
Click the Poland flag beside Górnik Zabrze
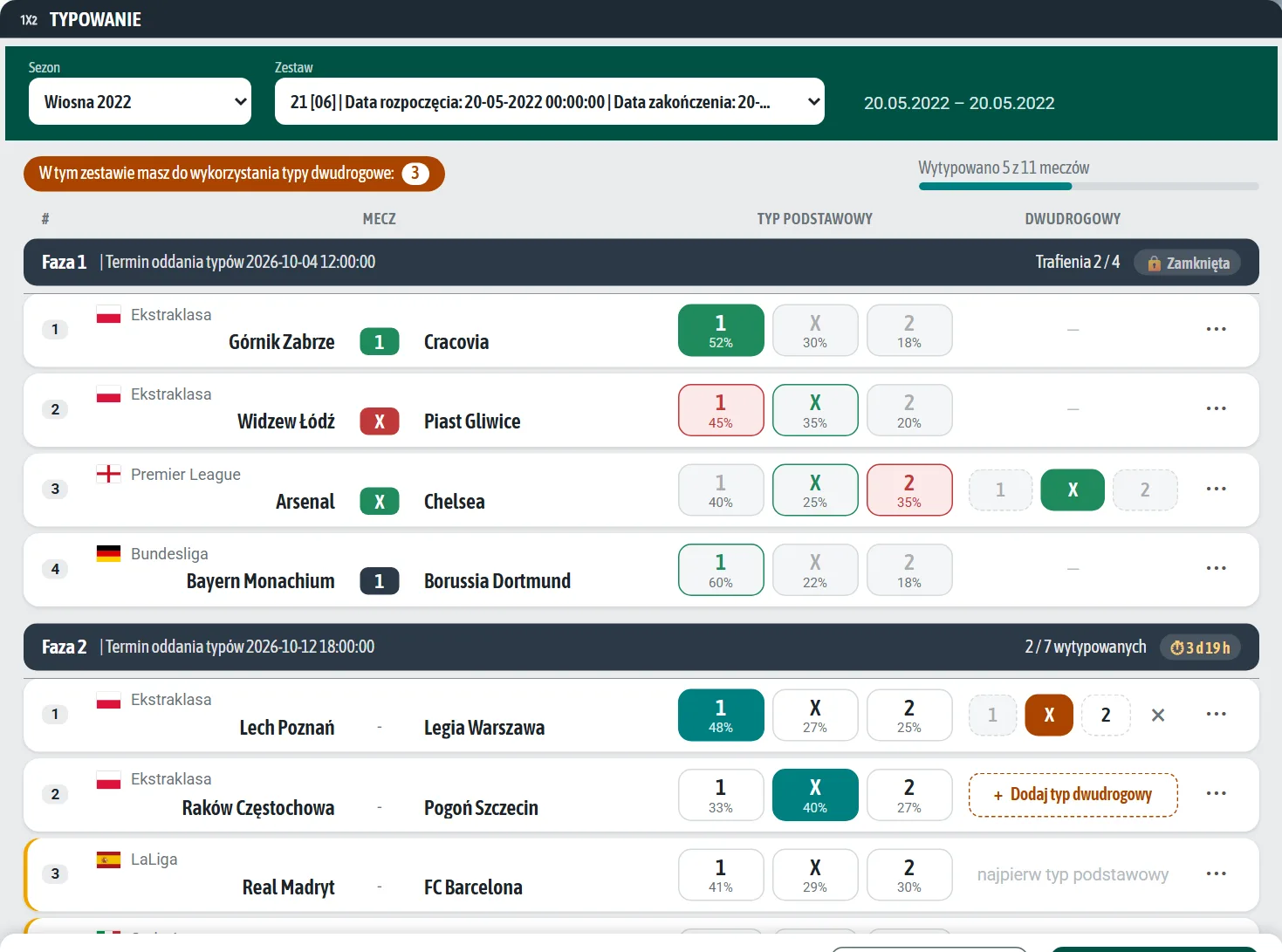tap(108, 314)
